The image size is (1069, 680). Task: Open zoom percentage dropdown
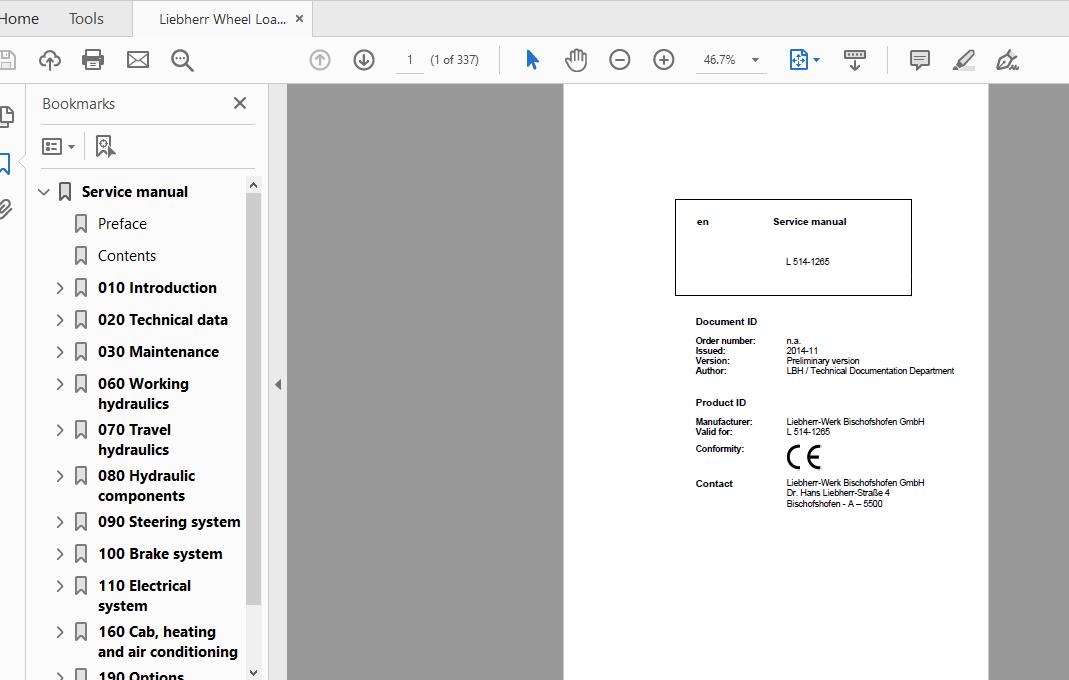(x=755, y=60)
